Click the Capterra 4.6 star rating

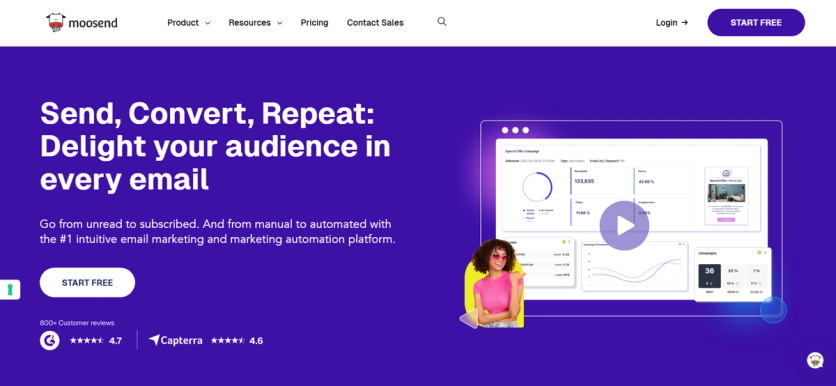(237, 340)
